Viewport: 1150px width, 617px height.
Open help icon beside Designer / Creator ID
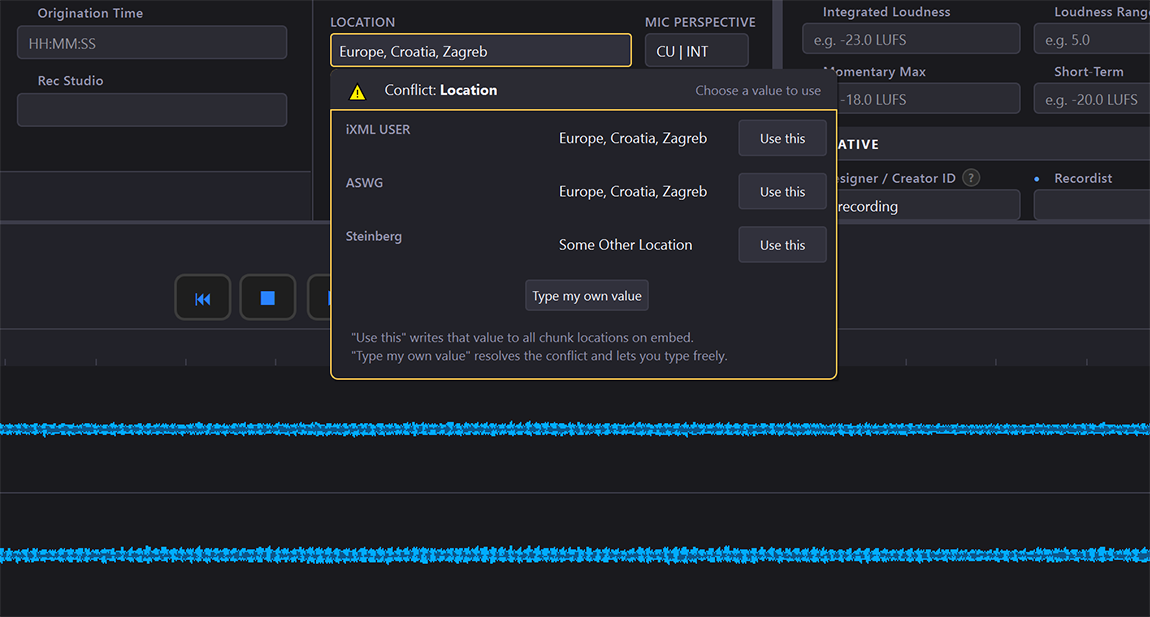(x=971, y=178)
